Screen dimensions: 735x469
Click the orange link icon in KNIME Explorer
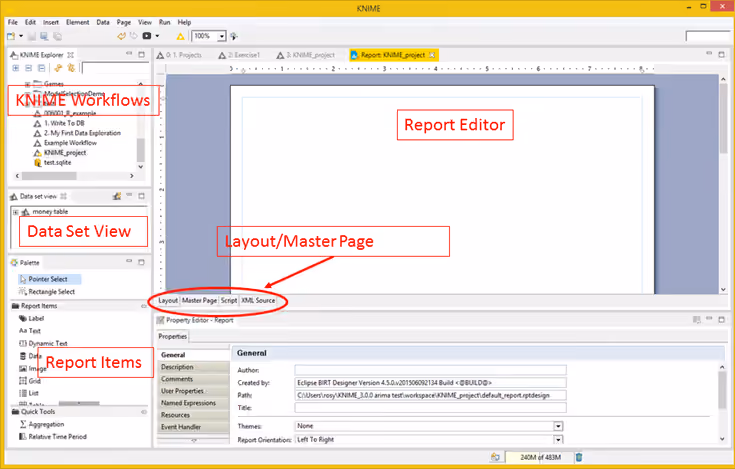coord(58,68)
